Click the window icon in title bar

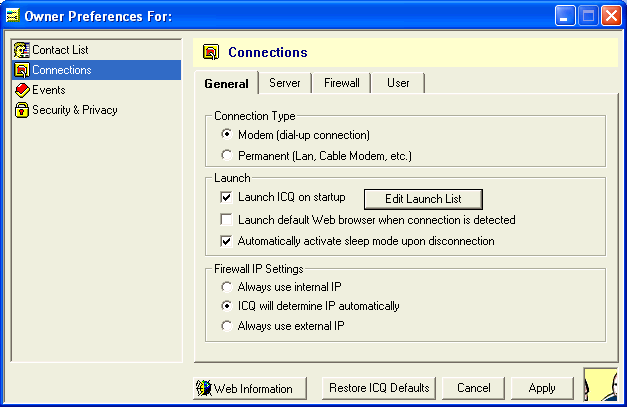[x=14, y=16]
